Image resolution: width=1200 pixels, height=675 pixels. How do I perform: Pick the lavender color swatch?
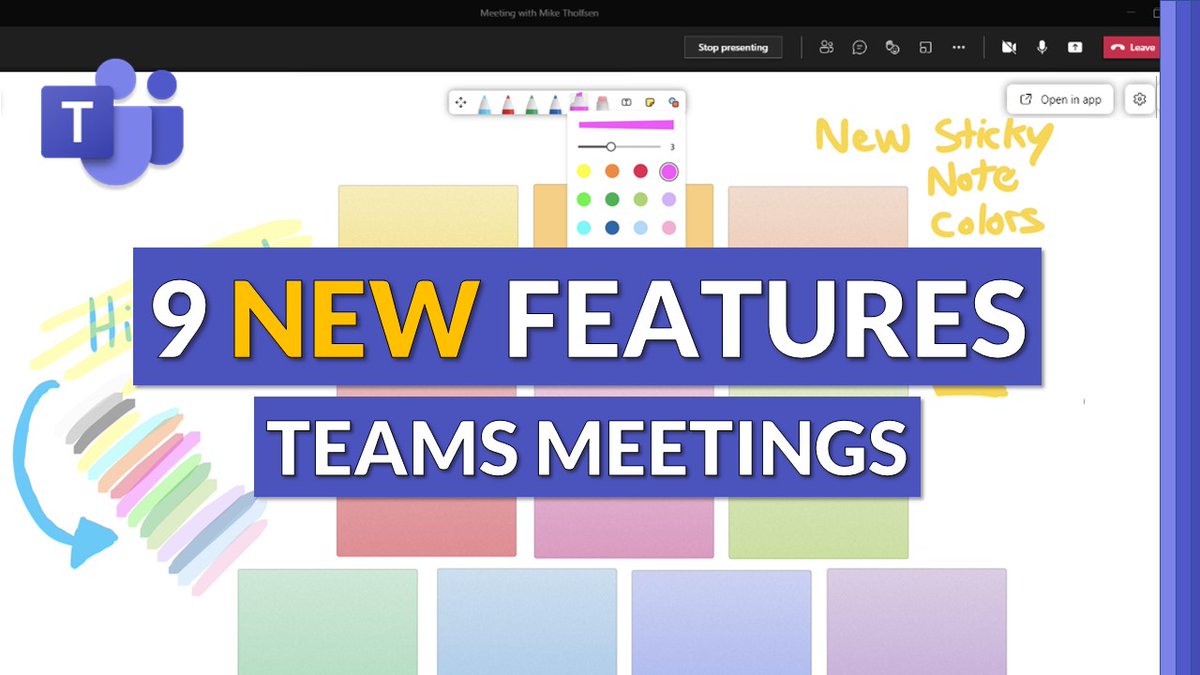[x=669, y=199]
